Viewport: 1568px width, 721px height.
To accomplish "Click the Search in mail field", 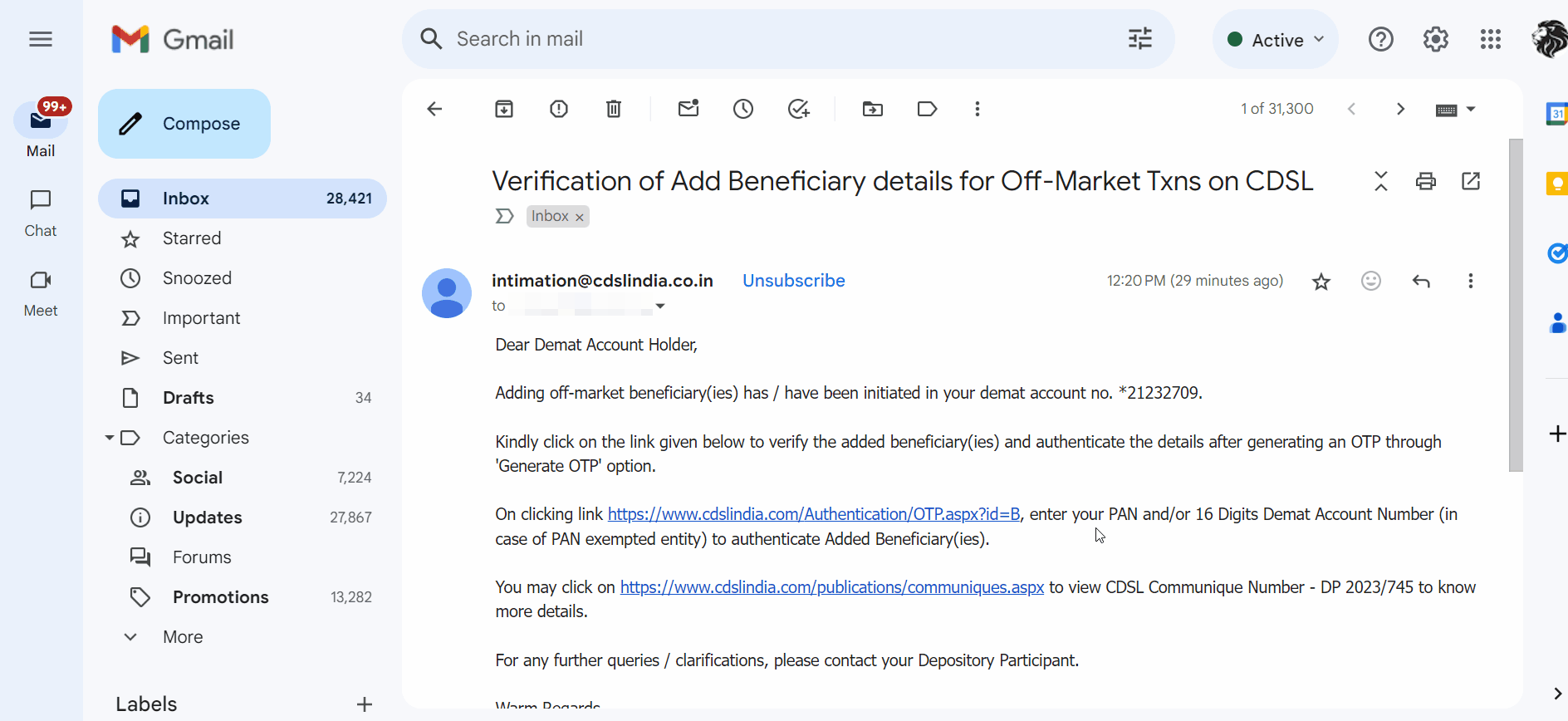I will (x=747, y=39).
